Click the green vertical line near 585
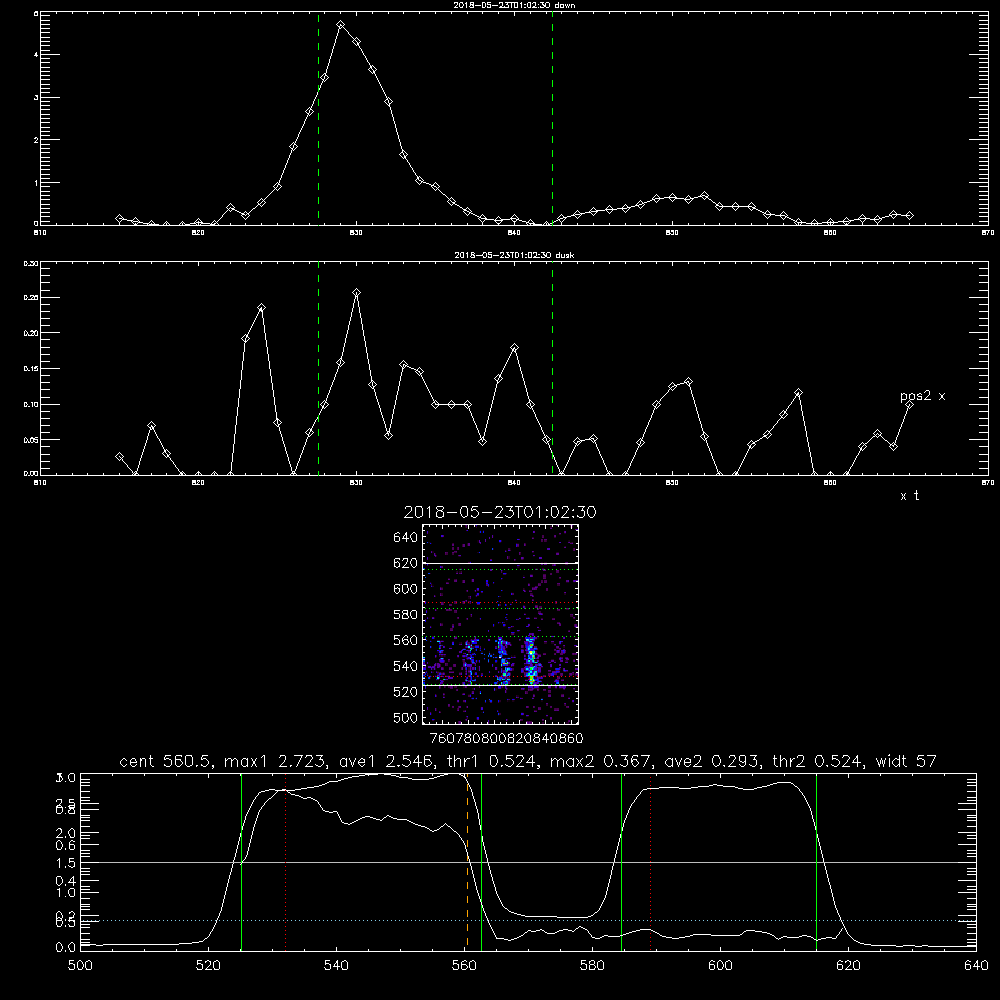The height and width of the screenshot is (1000, 1000). point(621,862)
